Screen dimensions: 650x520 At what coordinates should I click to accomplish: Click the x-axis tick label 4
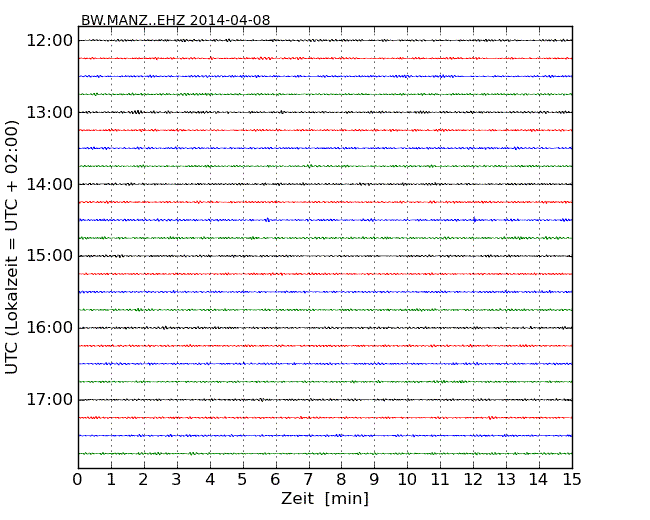[x=210, y=480]
